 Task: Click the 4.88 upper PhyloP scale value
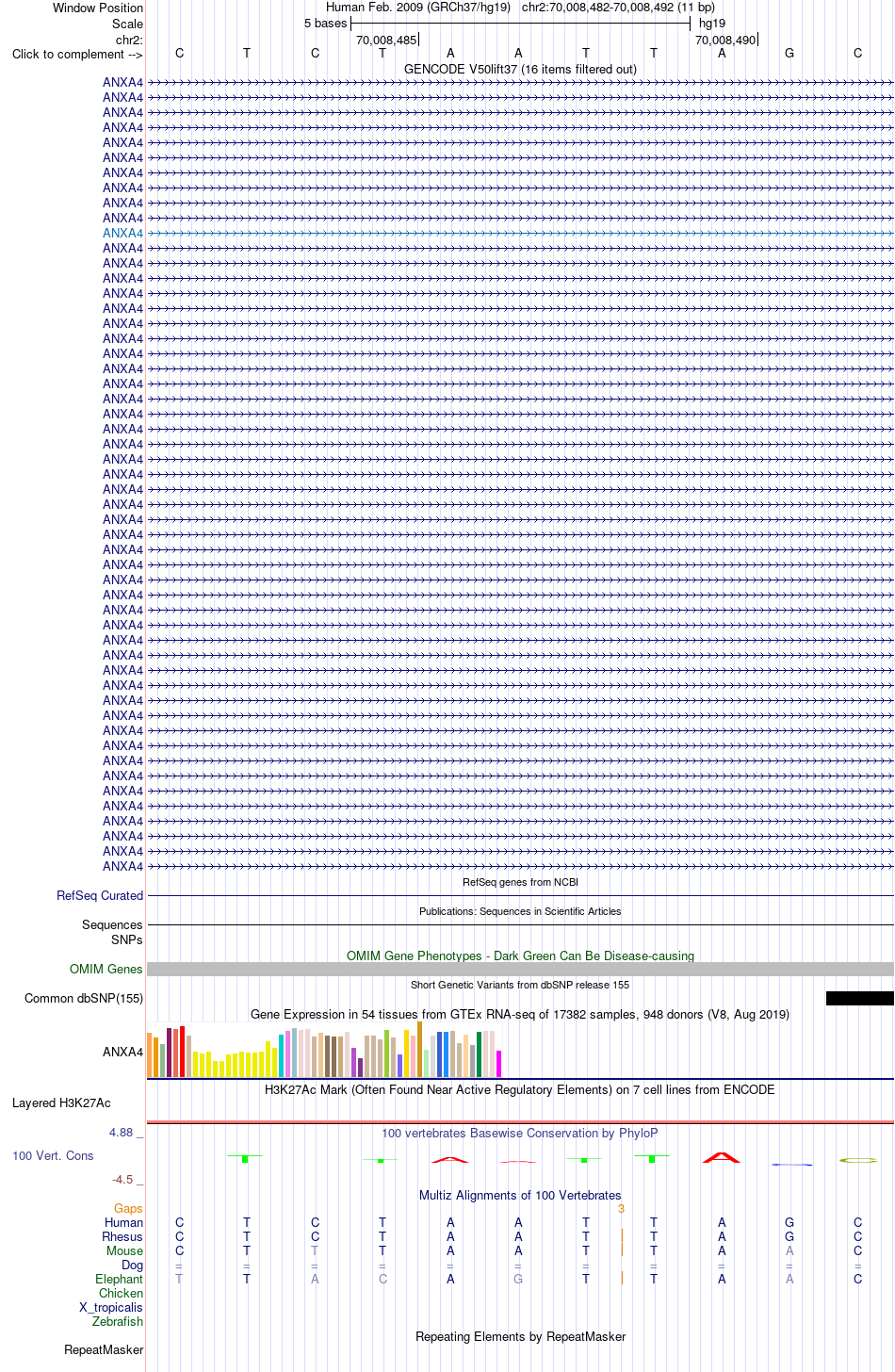tap(126, 1133)
